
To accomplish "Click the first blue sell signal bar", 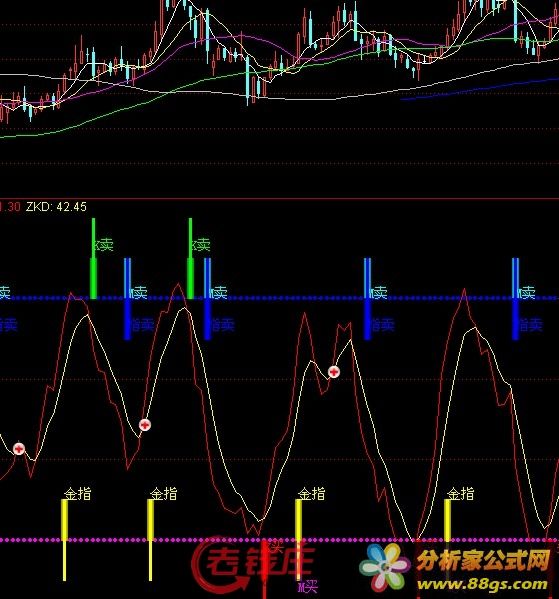I will pos(127,299).
